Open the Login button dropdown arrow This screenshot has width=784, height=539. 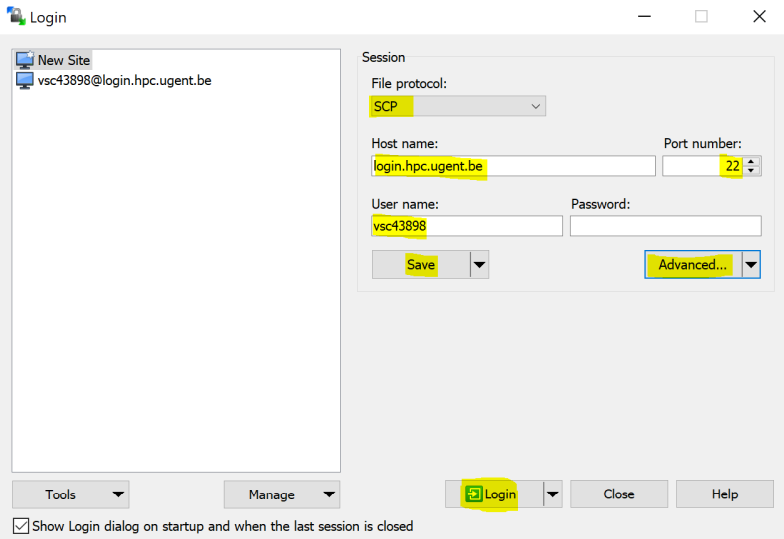point(552,494)
